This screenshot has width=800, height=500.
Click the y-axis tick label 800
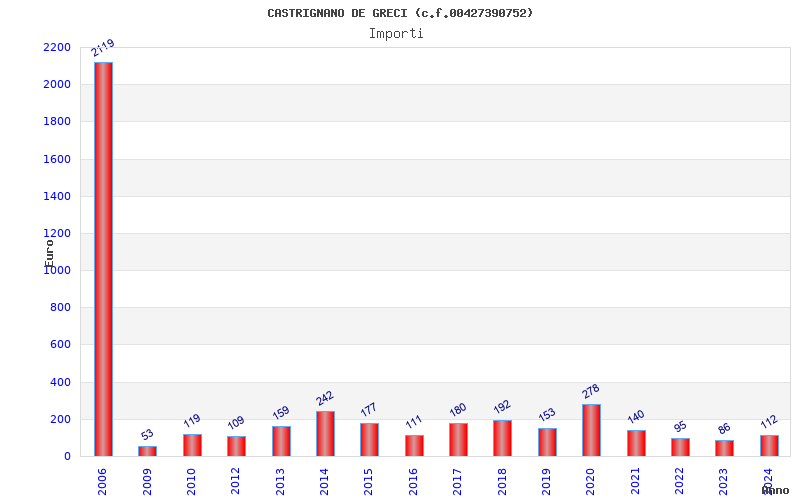(x=60, y=308)
